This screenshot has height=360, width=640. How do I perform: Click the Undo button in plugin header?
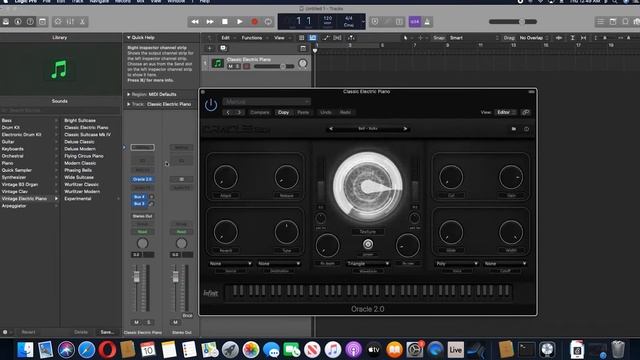tap(325, 112)
